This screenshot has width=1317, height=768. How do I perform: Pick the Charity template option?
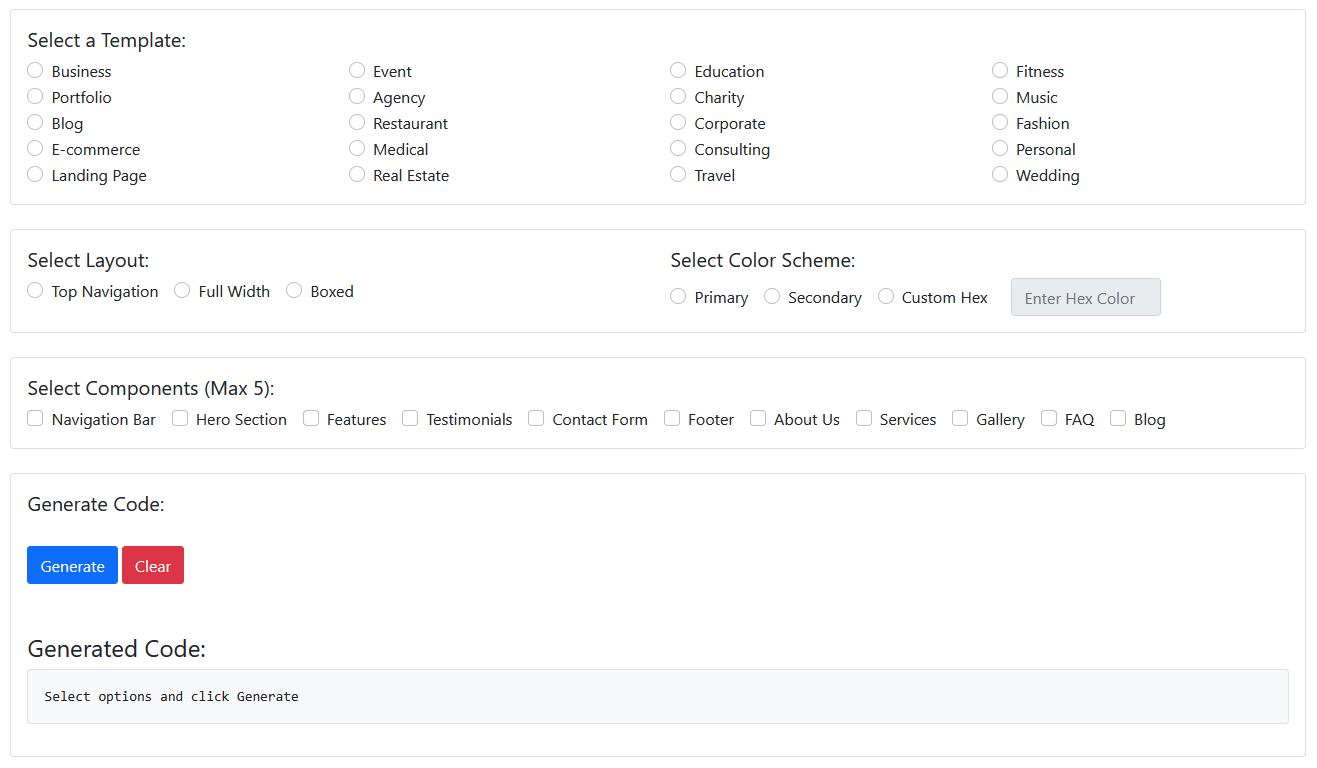[x=678, y=96]
